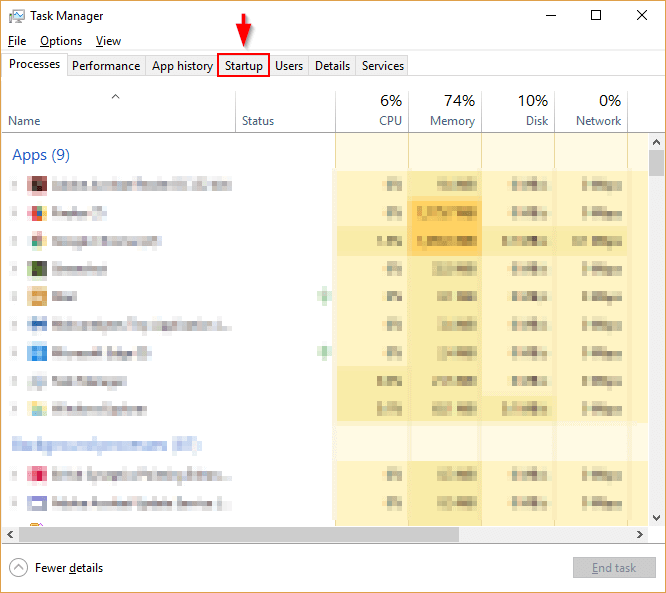Close the Task Manager window
Viewport: 666px width, 593px height.
coord(642,15)
